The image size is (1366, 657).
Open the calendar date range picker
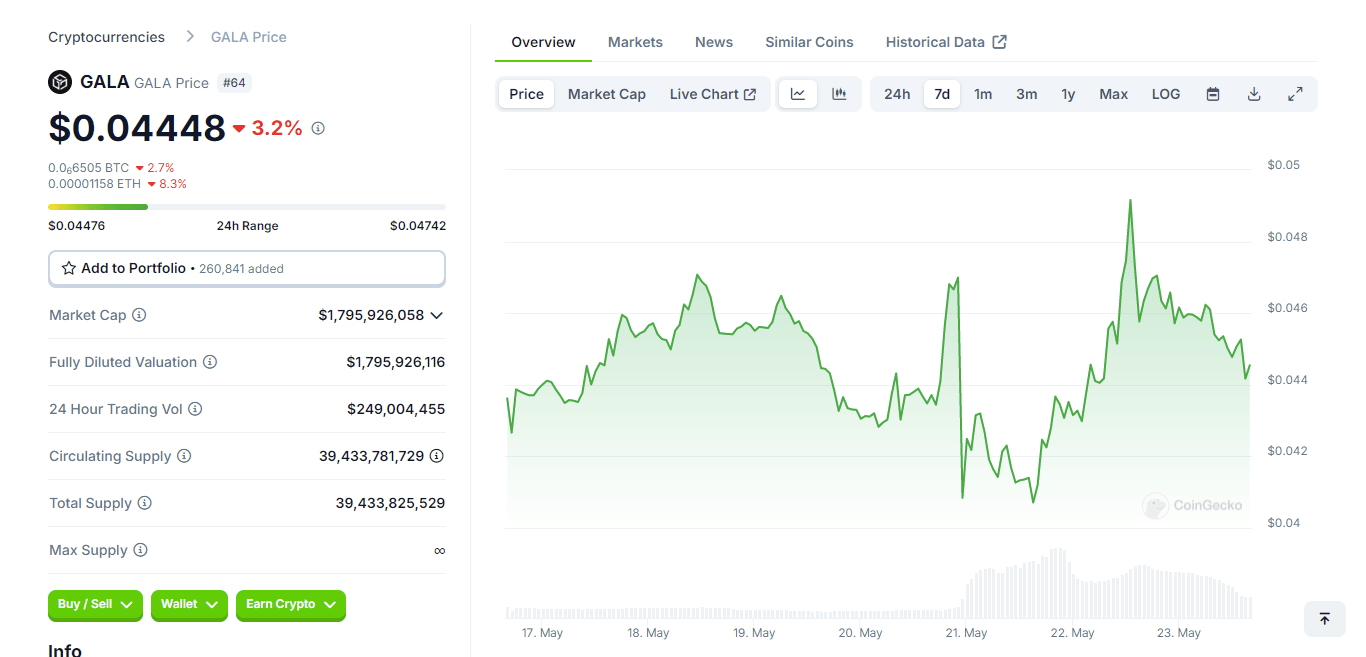coord(1213,94)
